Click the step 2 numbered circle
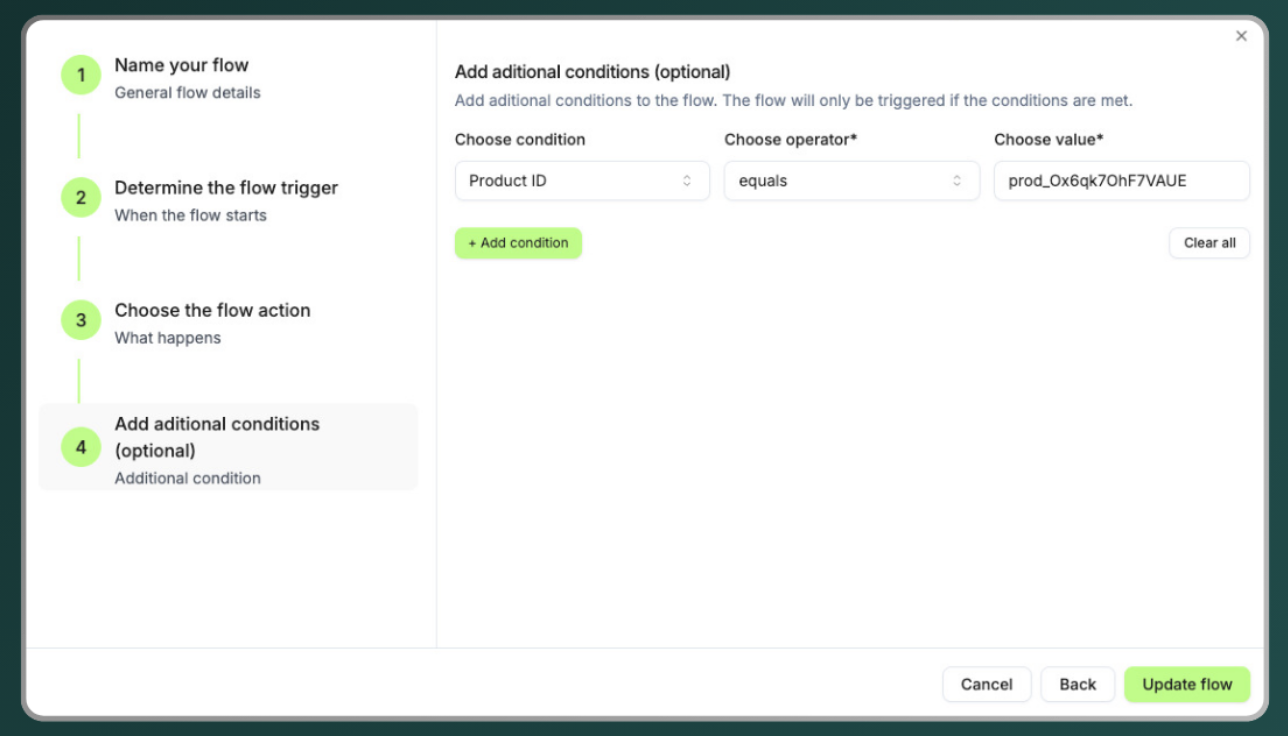1288x736 pixels. (81, 198)
